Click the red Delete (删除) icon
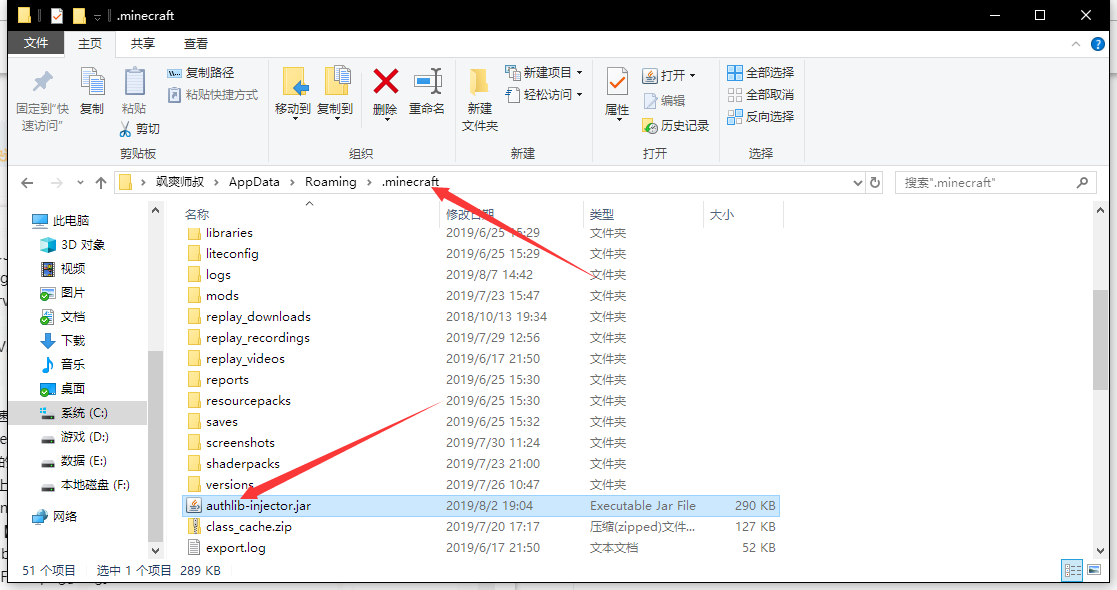Viewport: 1117px width, 590px height. pyautogui.click(x=385, y=83)
